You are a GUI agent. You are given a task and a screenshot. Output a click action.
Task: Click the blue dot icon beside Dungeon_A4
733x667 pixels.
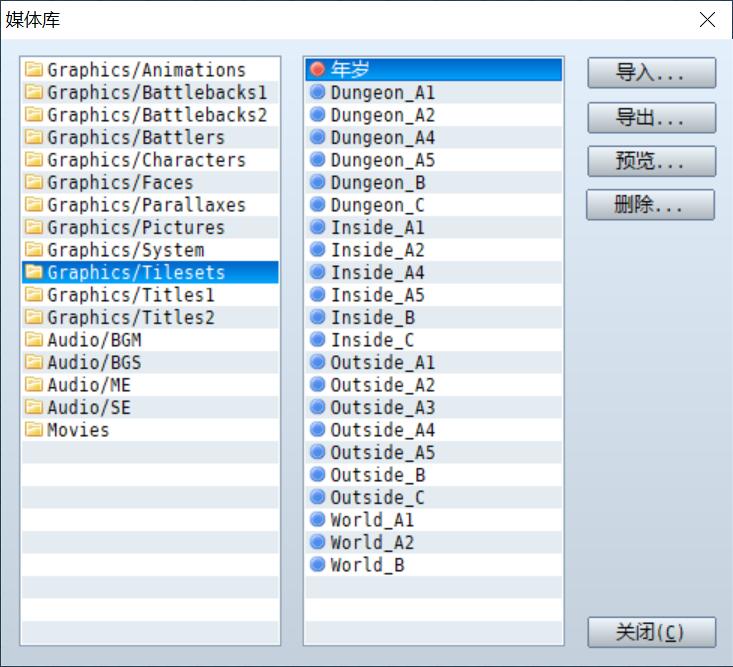[317, 137]
